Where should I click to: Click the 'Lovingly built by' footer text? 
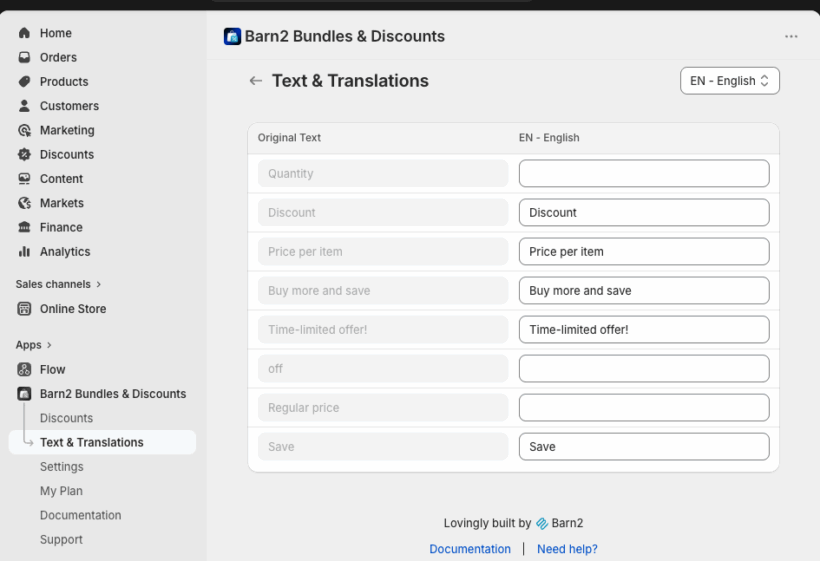487,523
